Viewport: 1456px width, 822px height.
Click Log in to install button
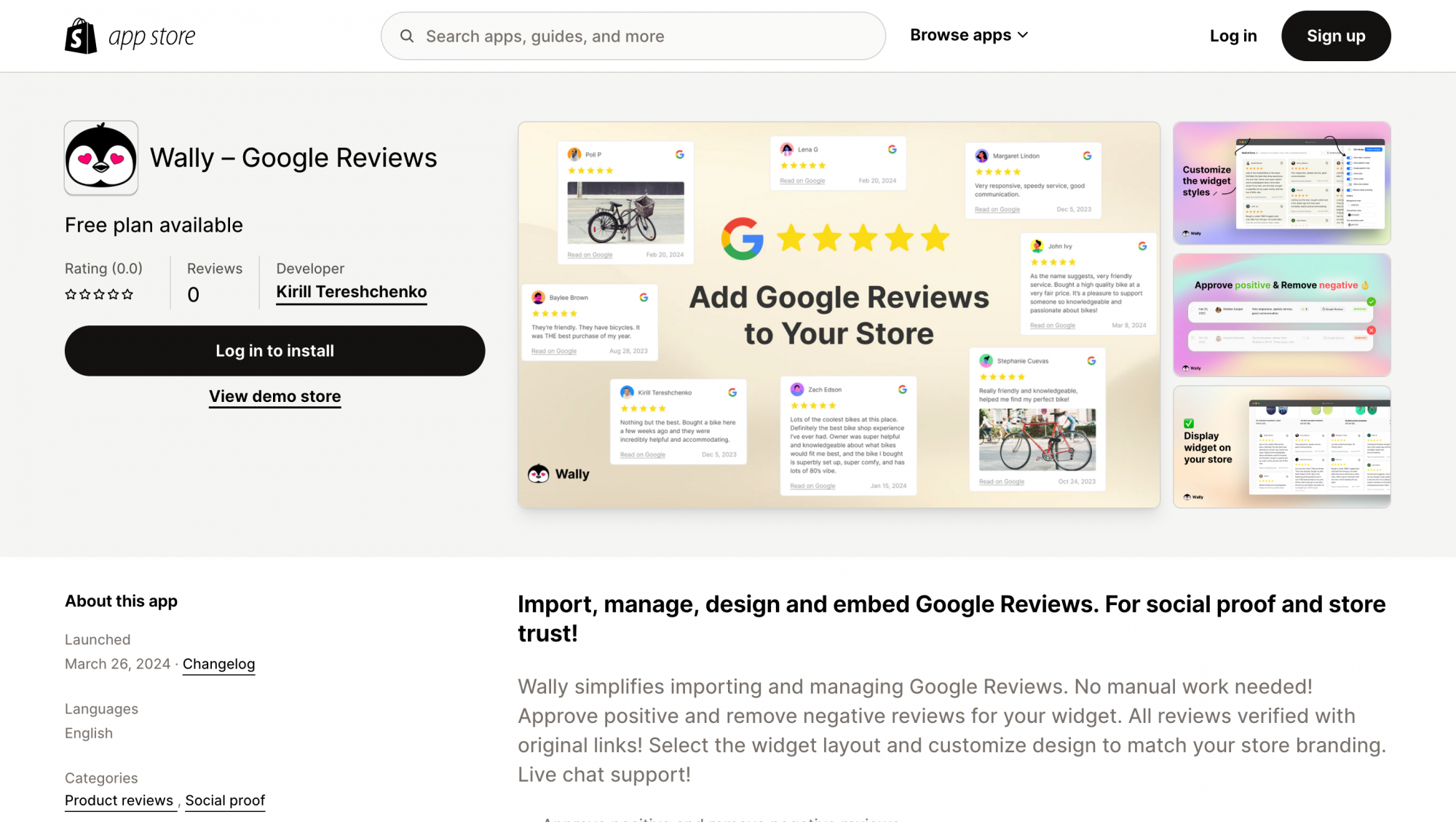pyautogui.click(x=274, y=351)
